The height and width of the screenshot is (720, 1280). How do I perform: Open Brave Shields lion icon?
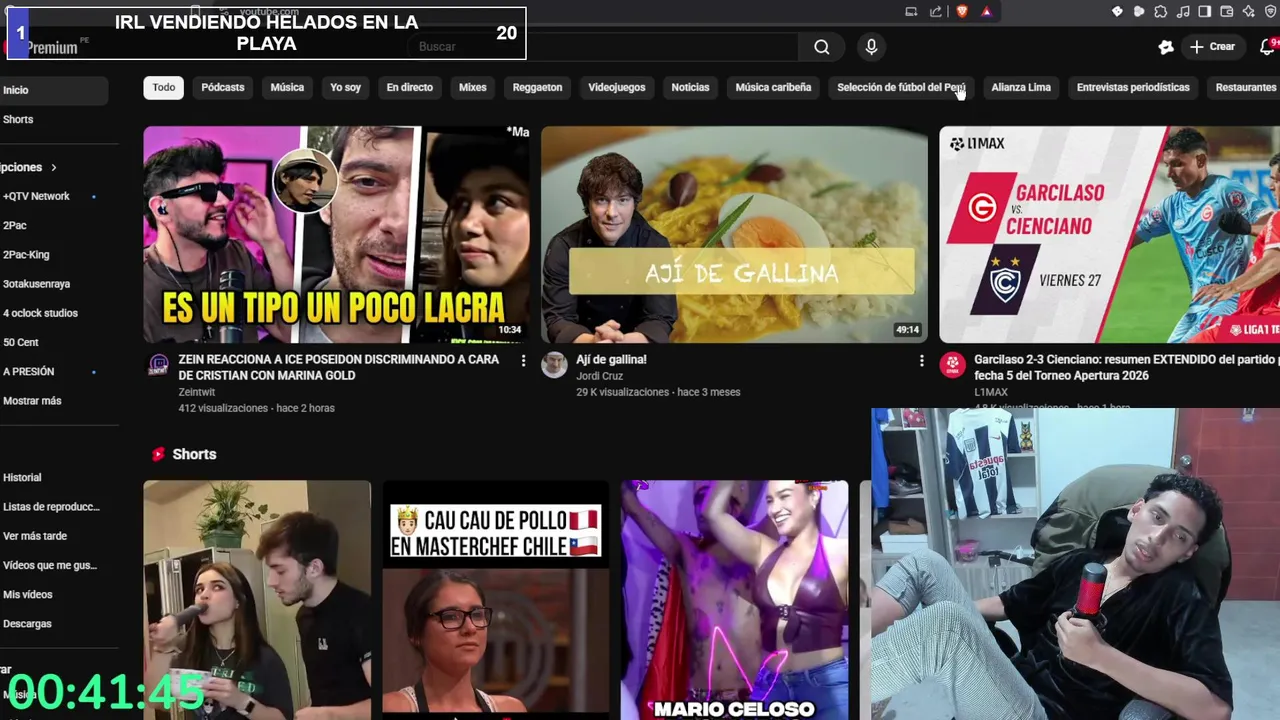[x=962, y=12]
